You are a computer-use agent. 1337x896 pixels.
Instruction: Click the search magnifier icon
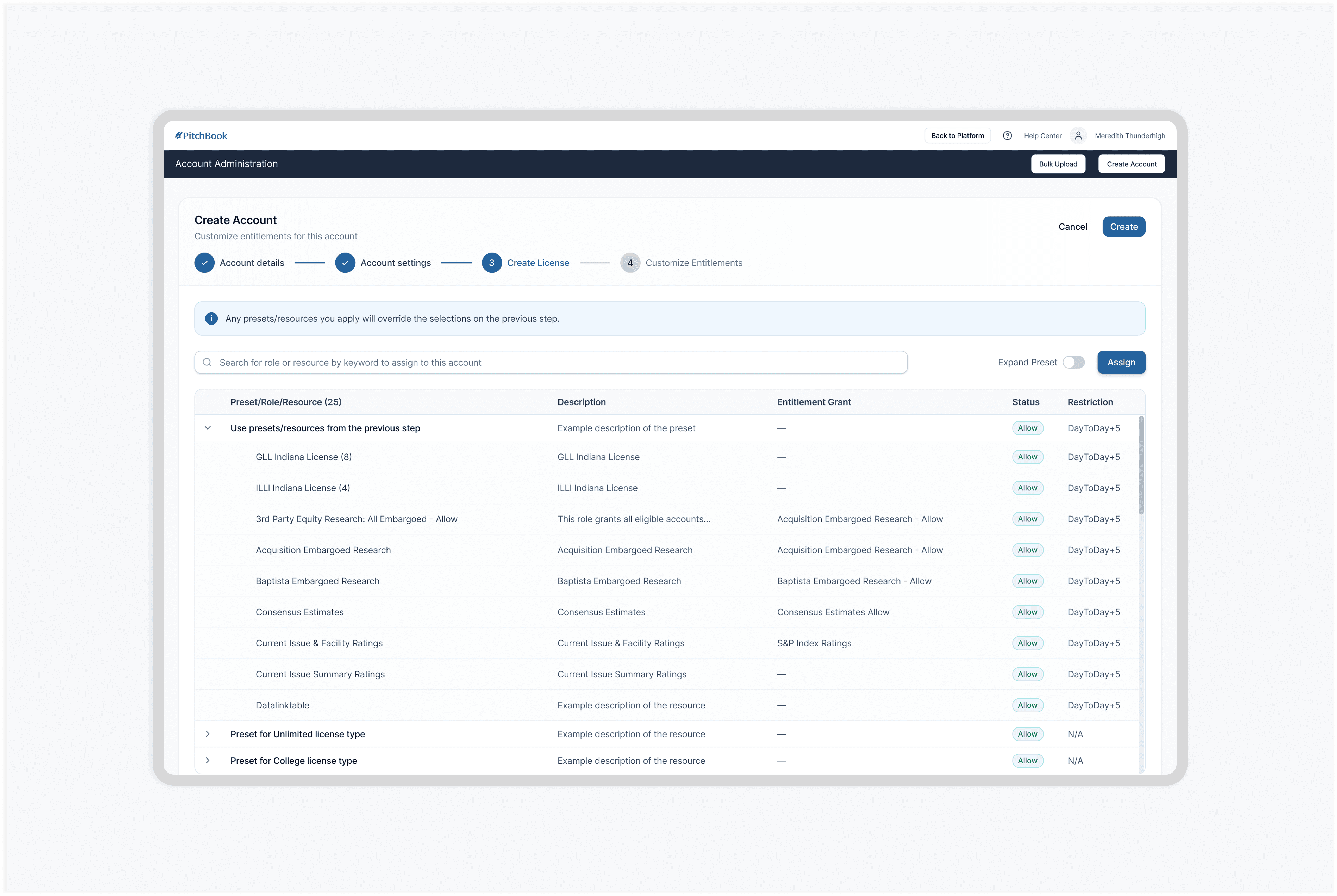(x=207, y=362)
